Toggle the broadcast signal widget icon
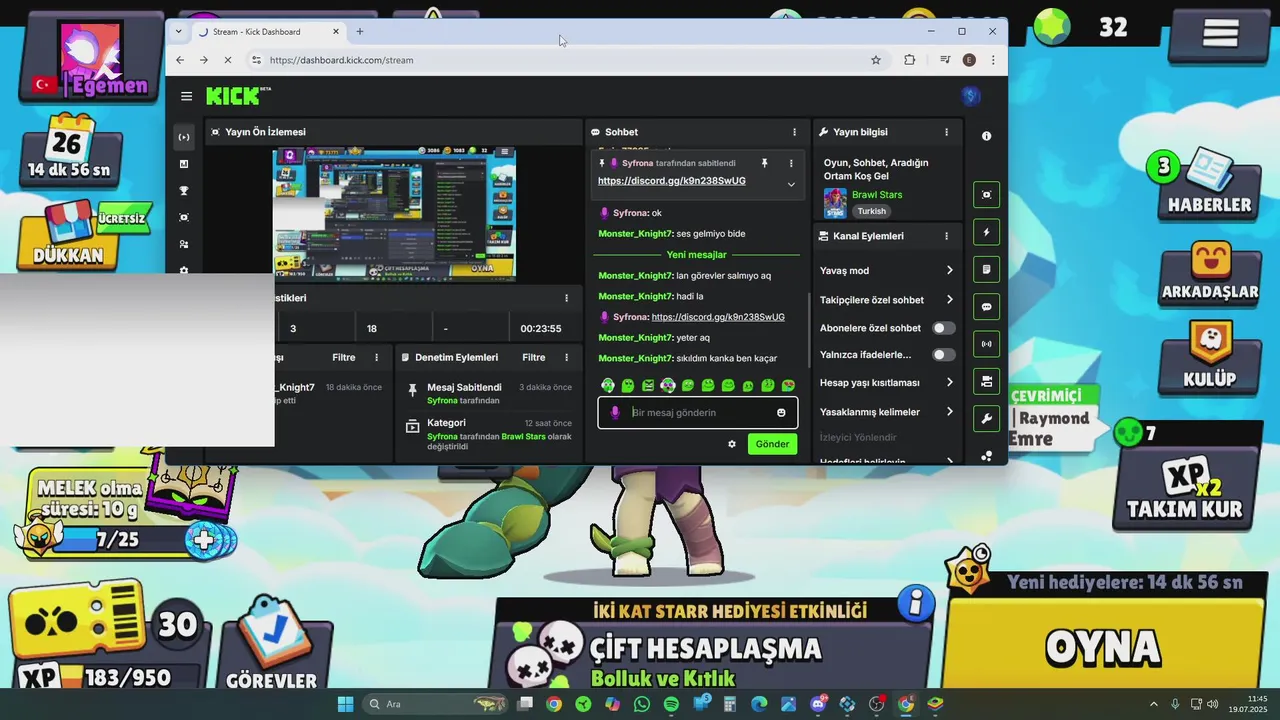Viewport: 1280px width, 720px height. point(987,344)
